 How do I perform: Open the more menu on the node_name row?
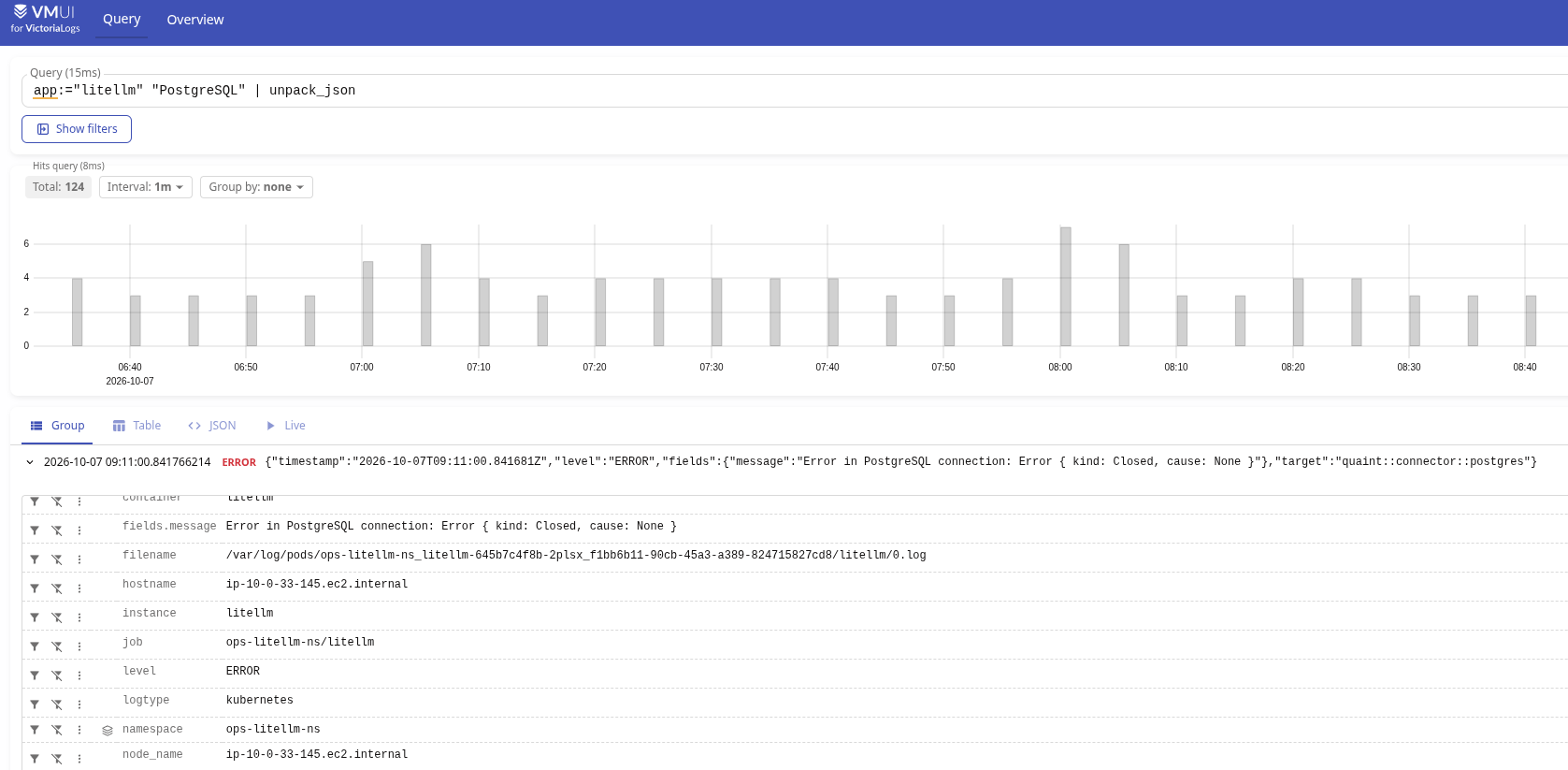[x=79, y=759]
